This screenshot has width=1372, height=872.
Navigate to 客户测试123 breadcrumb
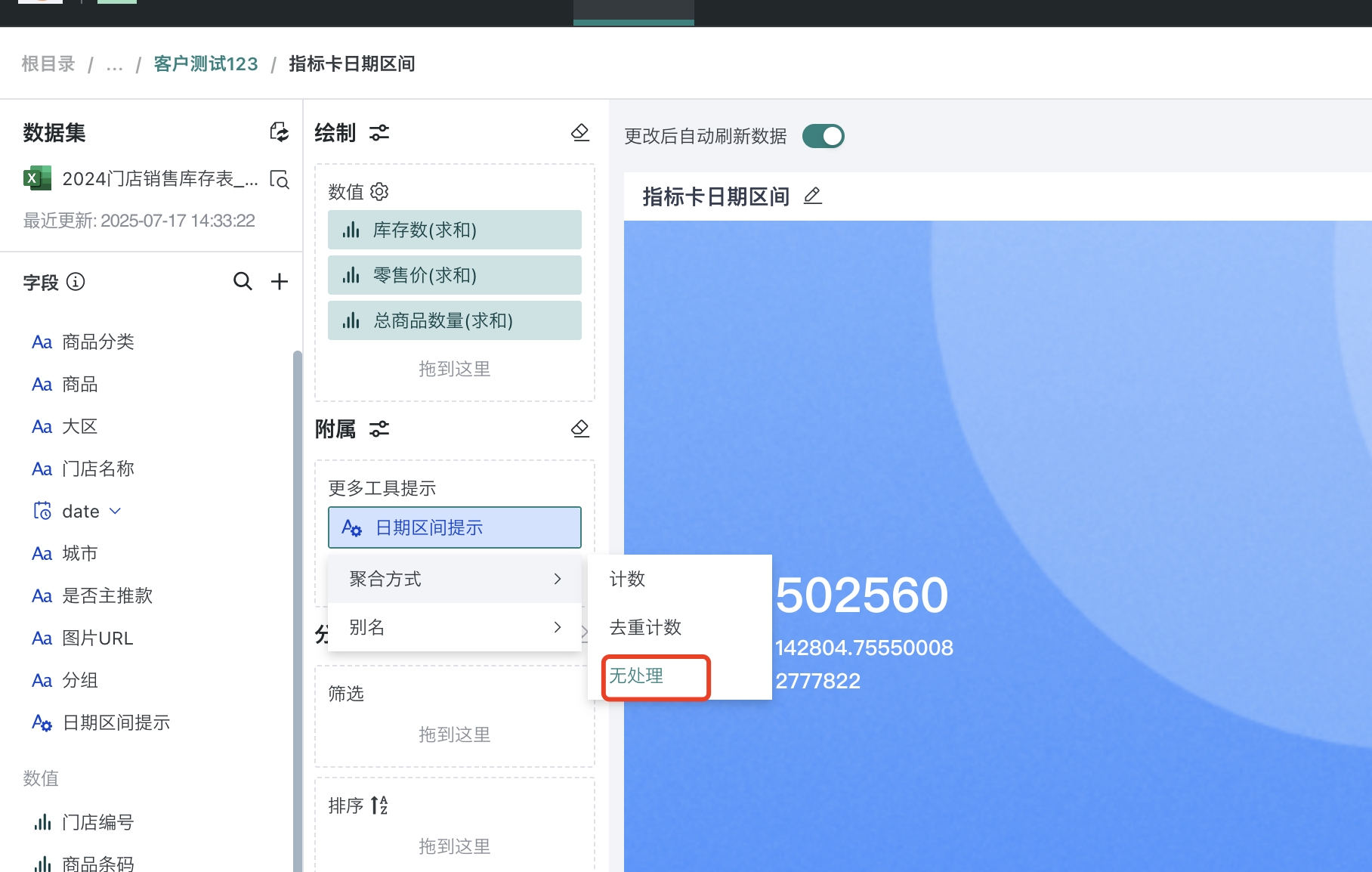click(205, 63)
